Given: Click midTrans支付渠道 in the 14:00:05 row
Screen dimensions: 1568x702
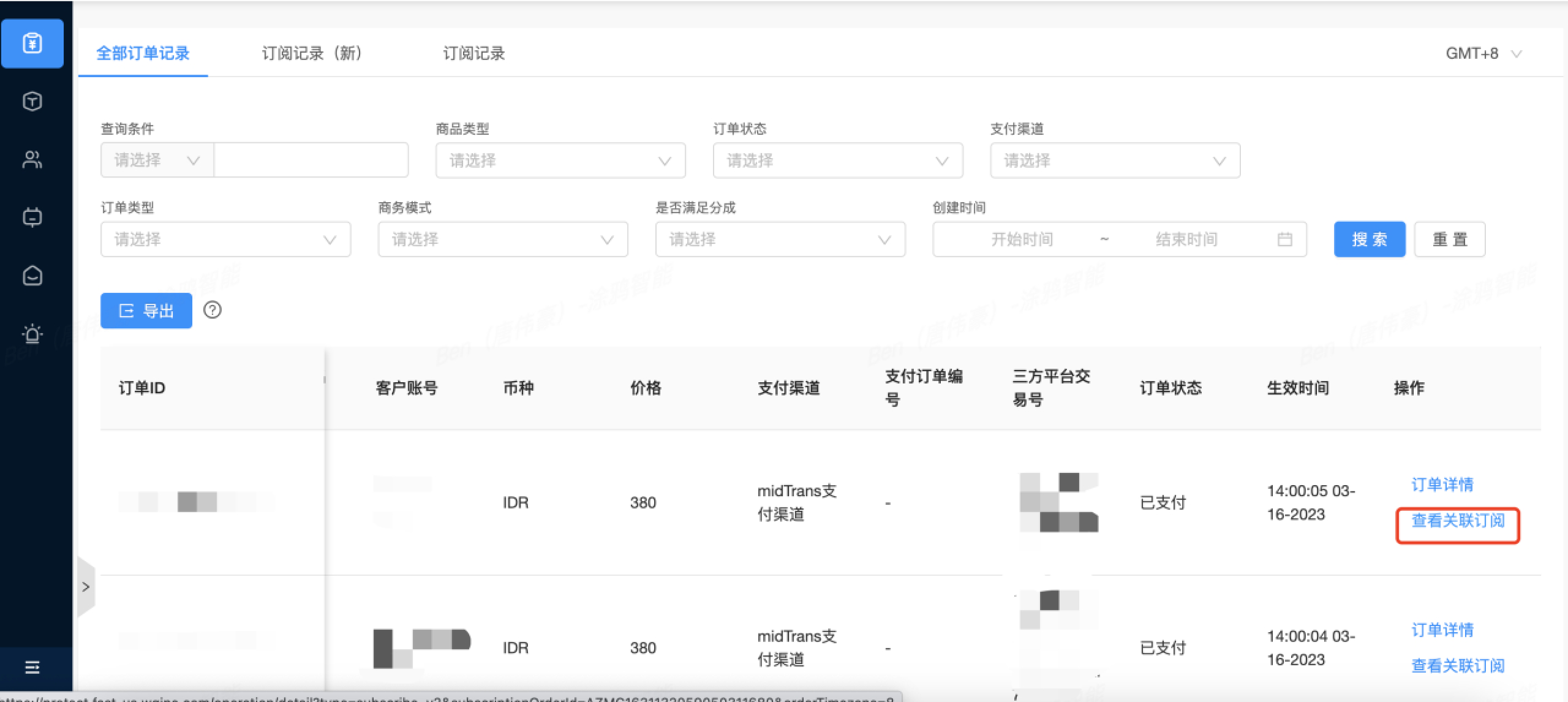Looking at the screenshot, I should click(797, 503).
